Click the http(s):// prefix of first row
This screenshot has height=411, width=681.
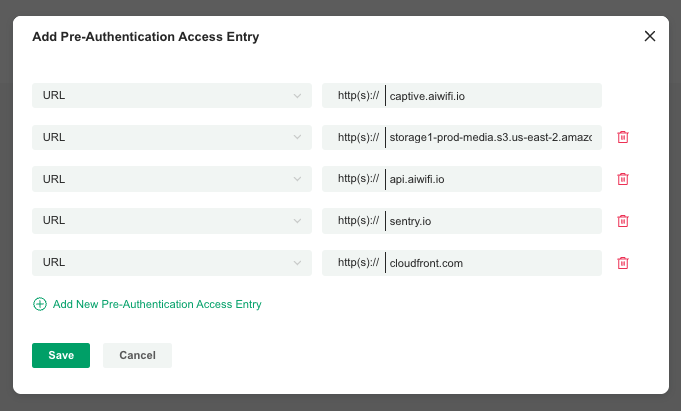click(358, 96)
